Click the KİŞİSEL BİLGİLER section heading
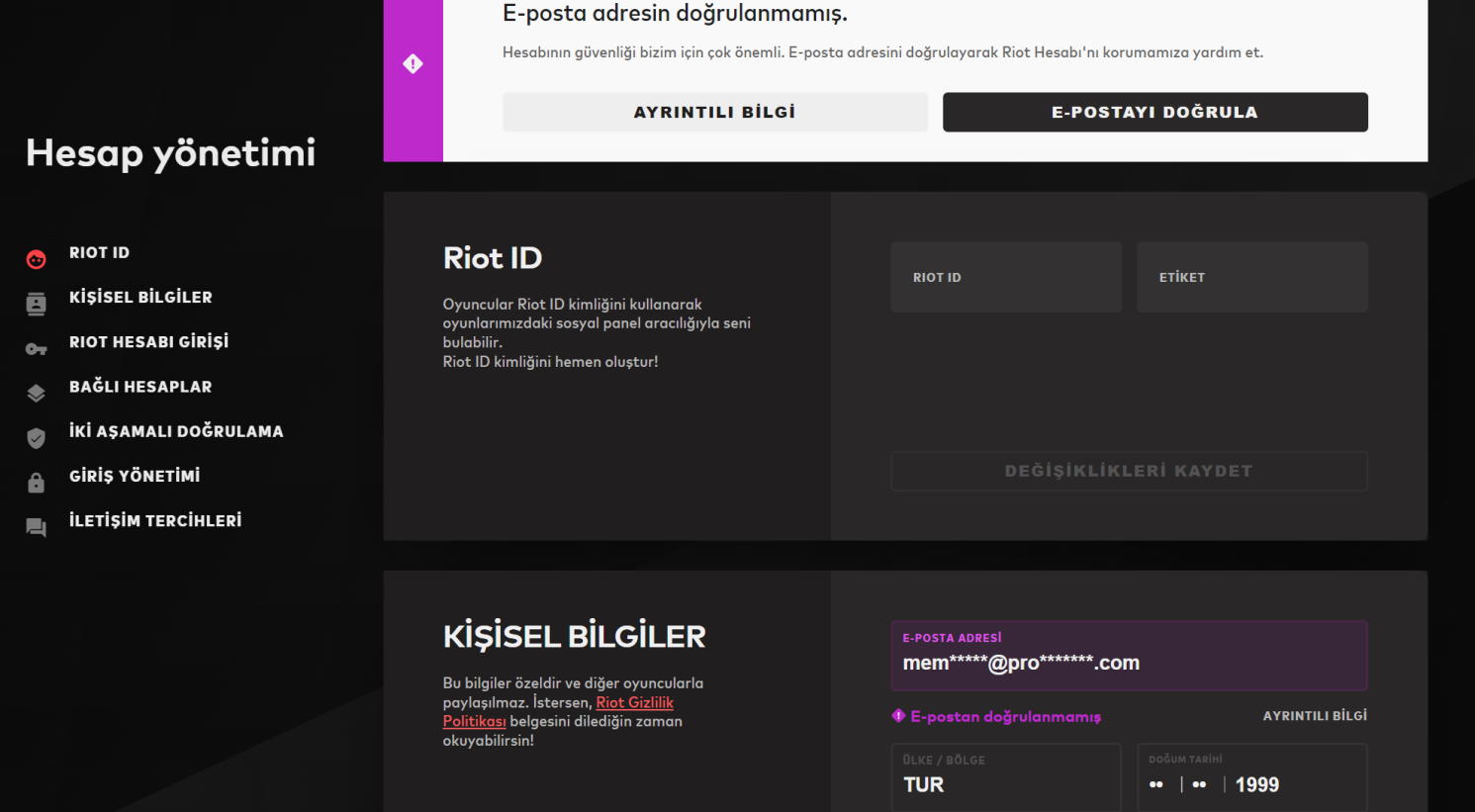This screenshot has width=1475, height=812. [574, 636]
